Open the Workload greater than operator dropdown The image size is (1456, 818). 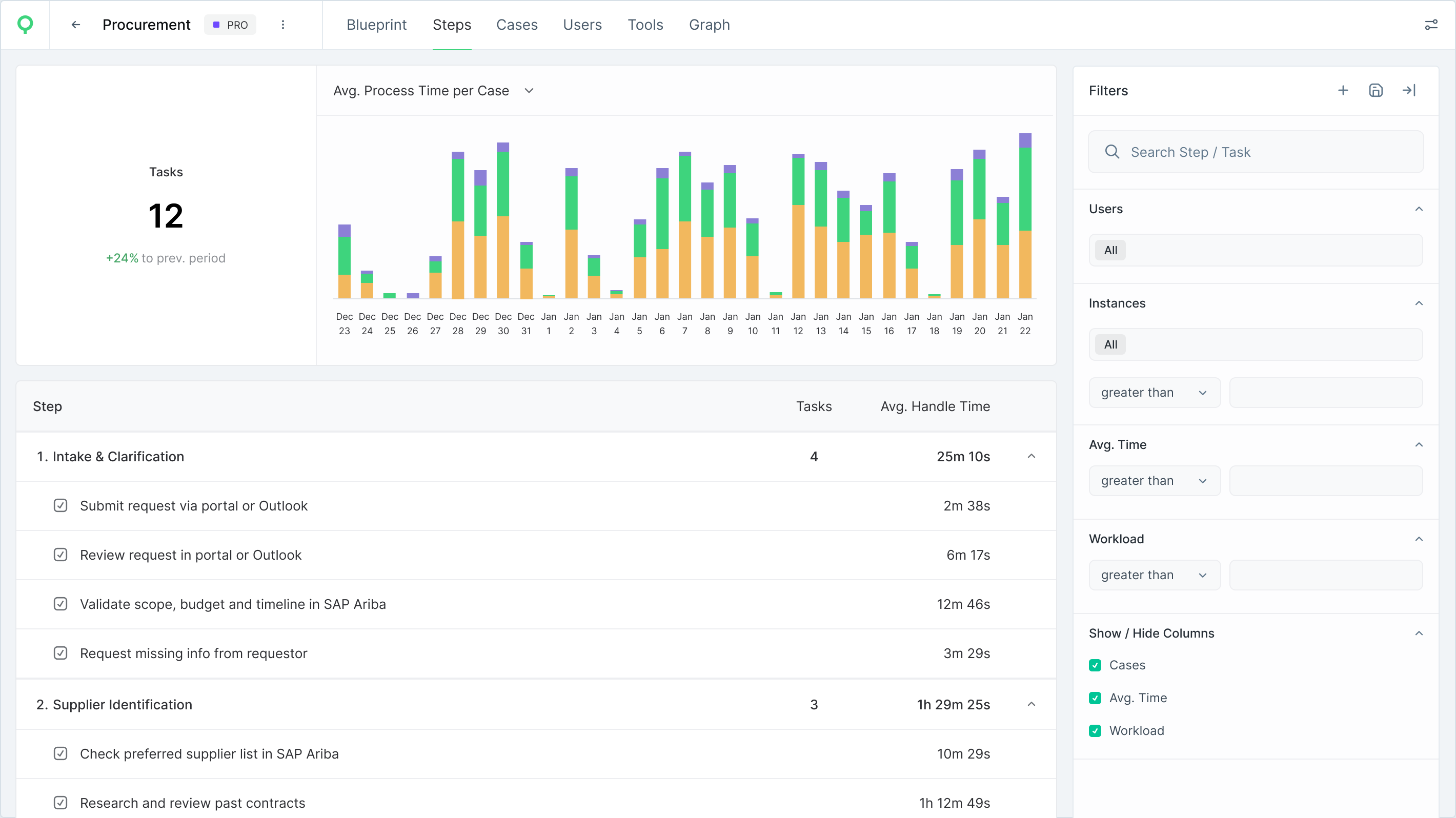click(x=1154, y=575)
